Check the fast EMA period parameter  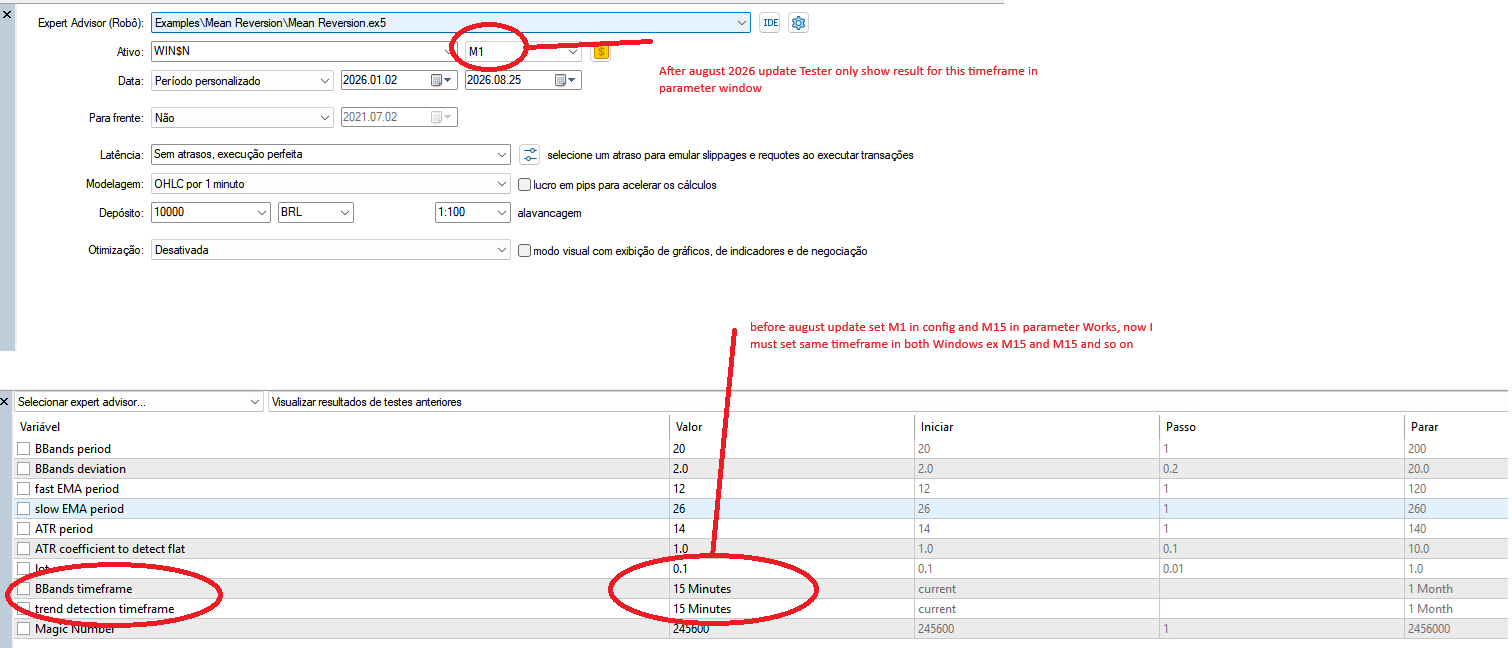tap(23, 489)
